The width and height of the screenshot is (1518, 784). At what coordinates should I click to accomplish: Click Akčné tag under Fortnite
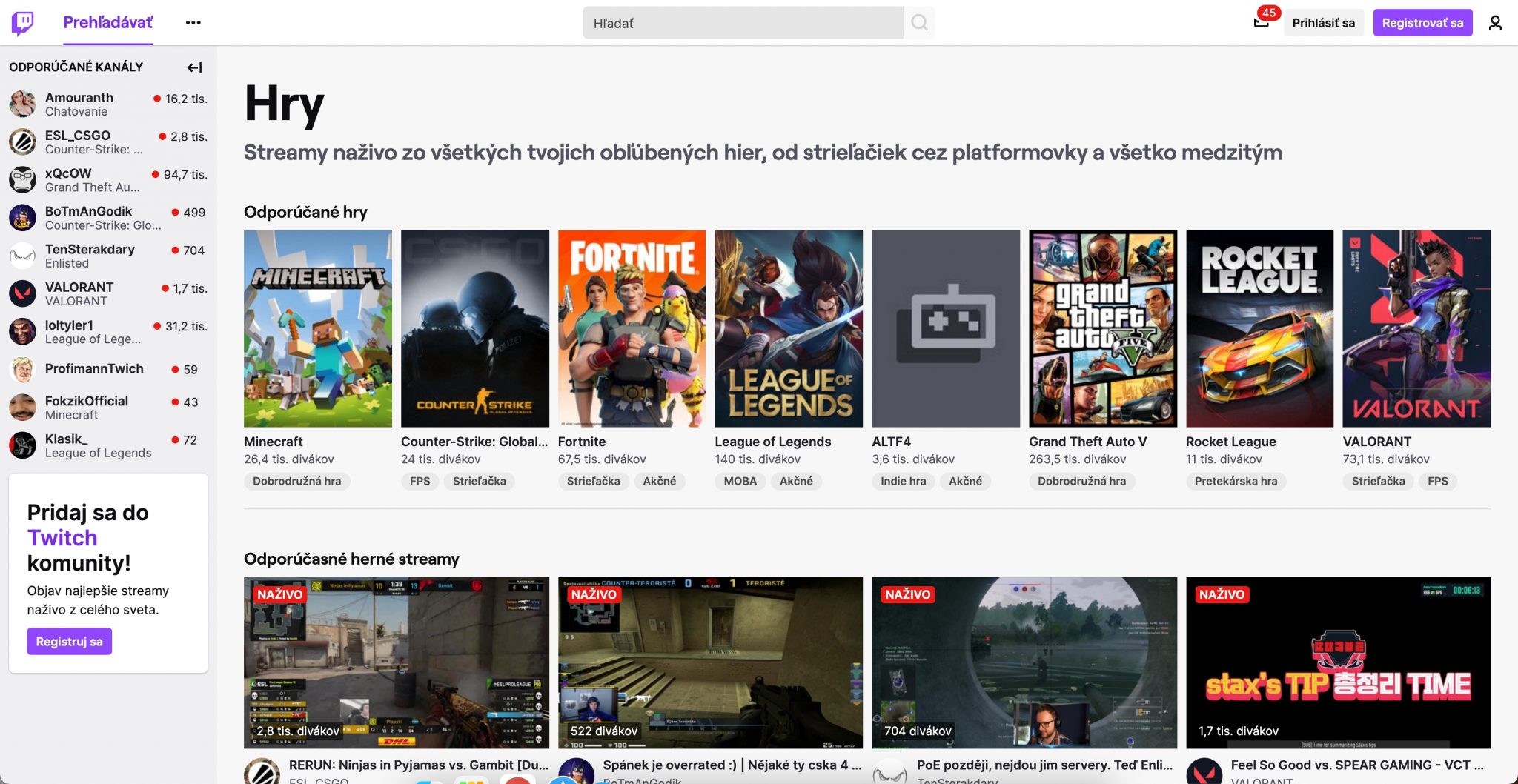click(660, 481)
